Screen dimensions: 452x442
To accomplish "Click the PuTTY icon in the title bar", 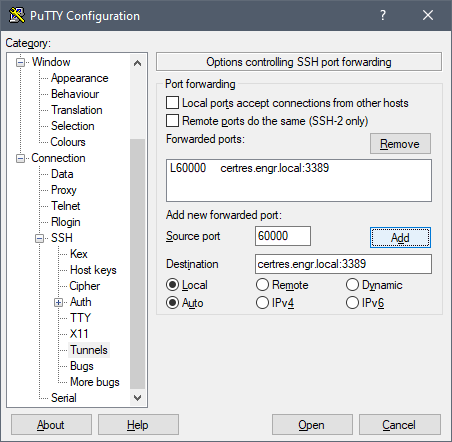I will [x=17, y=15].
